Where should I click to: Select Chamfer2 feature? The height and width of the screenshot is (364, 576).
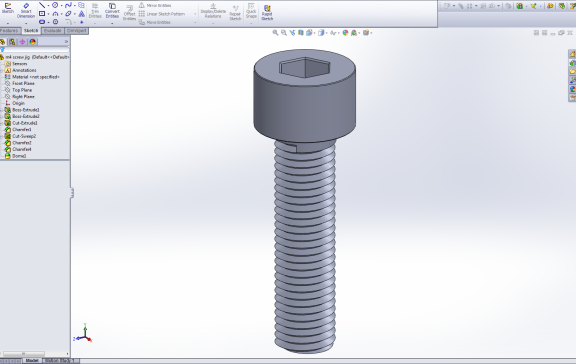pyautogui.click(x=22, y=143)
